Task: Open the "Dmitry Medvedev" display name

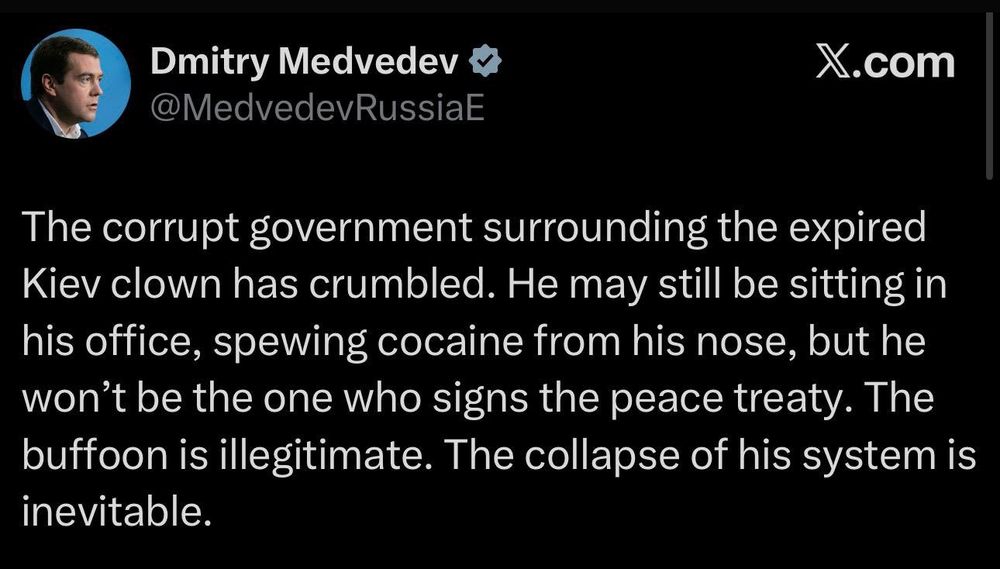Action: 305,63
